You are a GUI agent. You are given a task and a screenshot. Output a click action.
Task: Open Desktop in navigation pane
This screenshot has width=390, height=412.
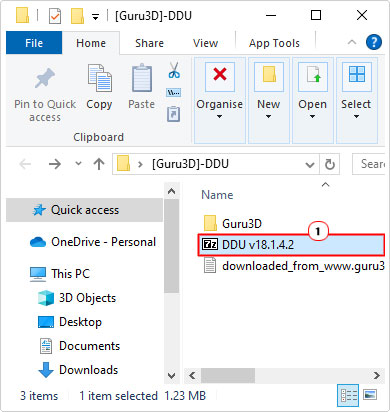point(70,322)
